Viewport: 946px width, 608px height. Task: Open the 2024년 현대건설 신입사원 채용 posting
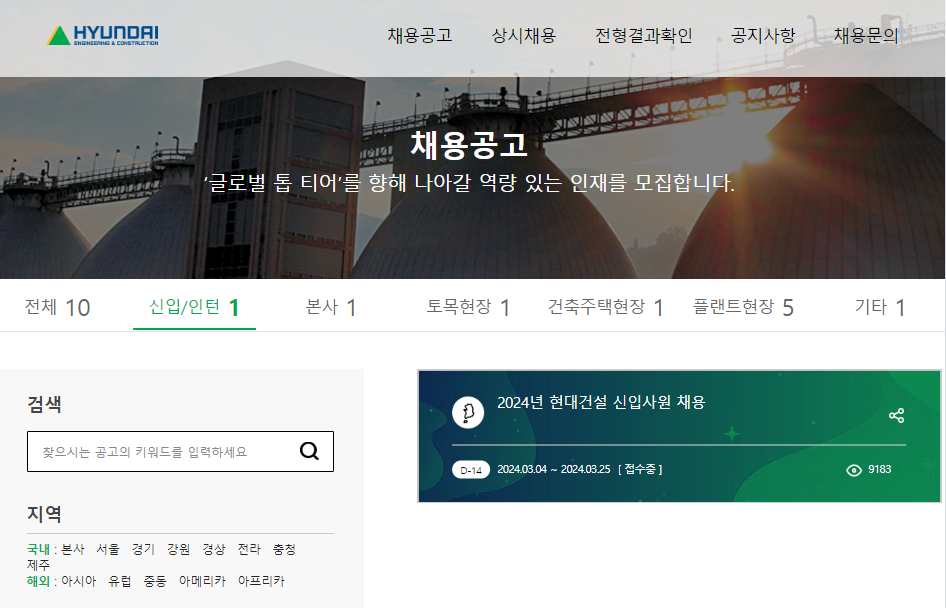(x=601, y=402)
